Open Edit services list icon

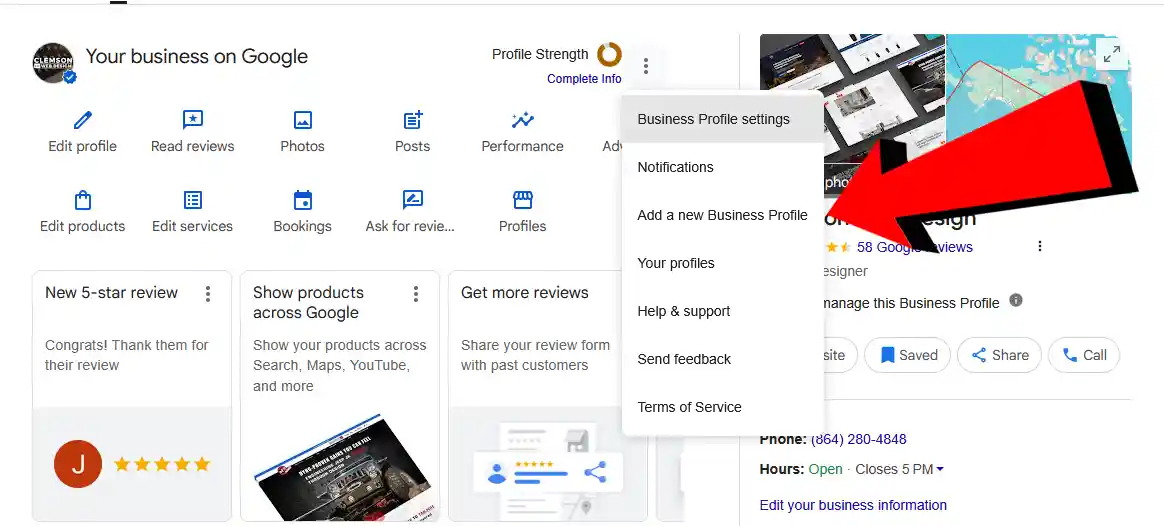[192, 200]
